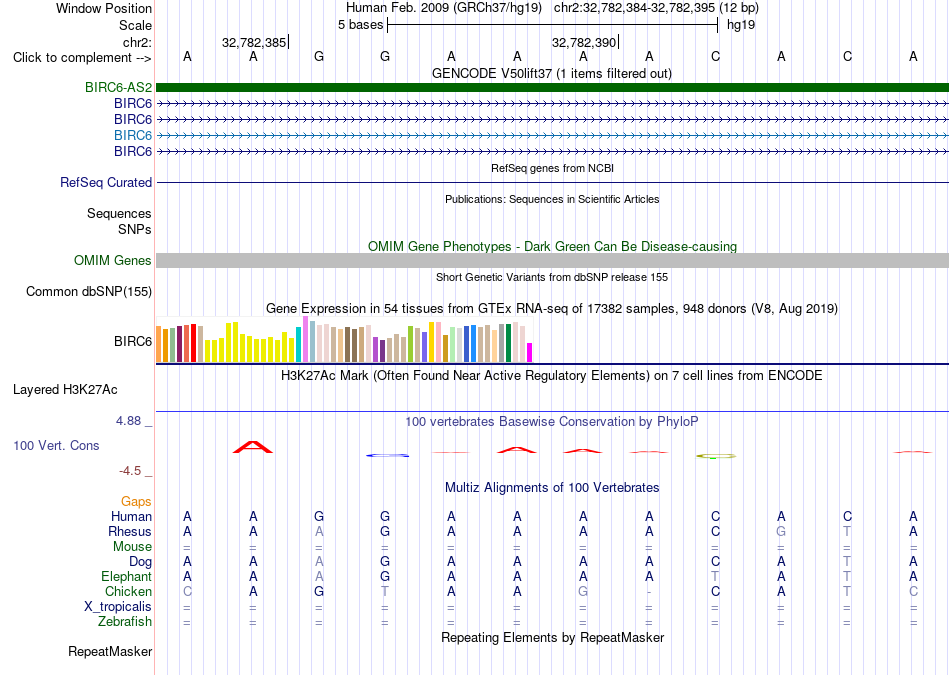The height and width of the screenshot is (675, 950).
Task: Select the Elephant species row label
Action: [x=126, y=576]
